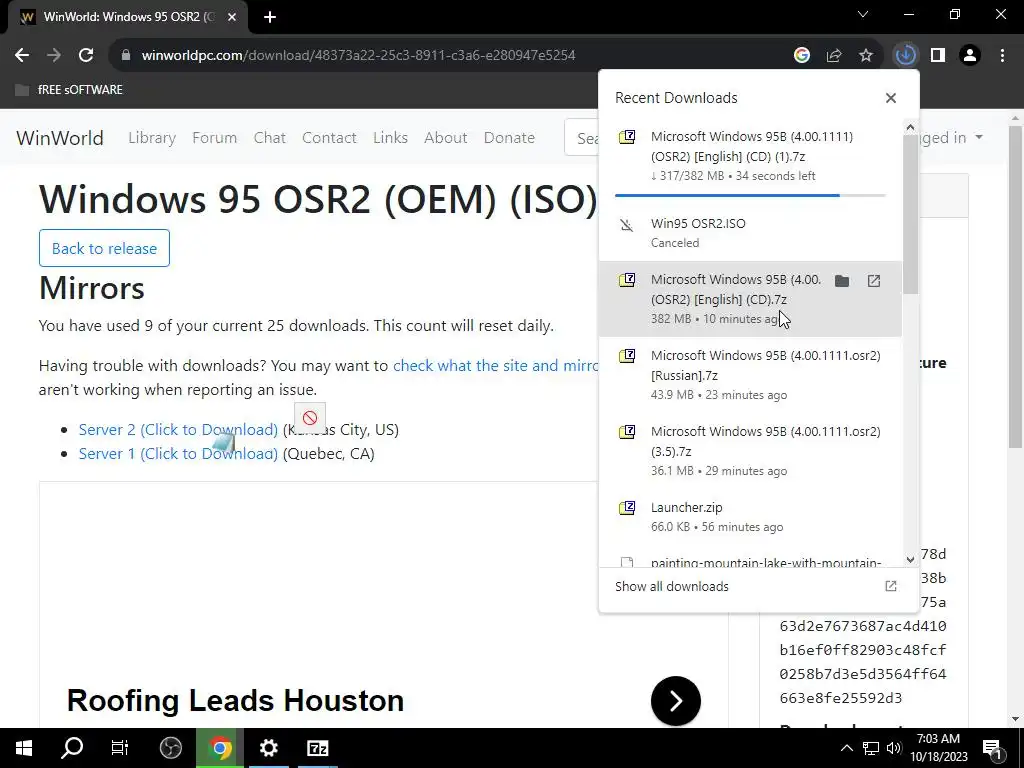Viewport: 1024px width, 768px height.
Task: Open the browser side panel icon
Action: tap(938, 56)
